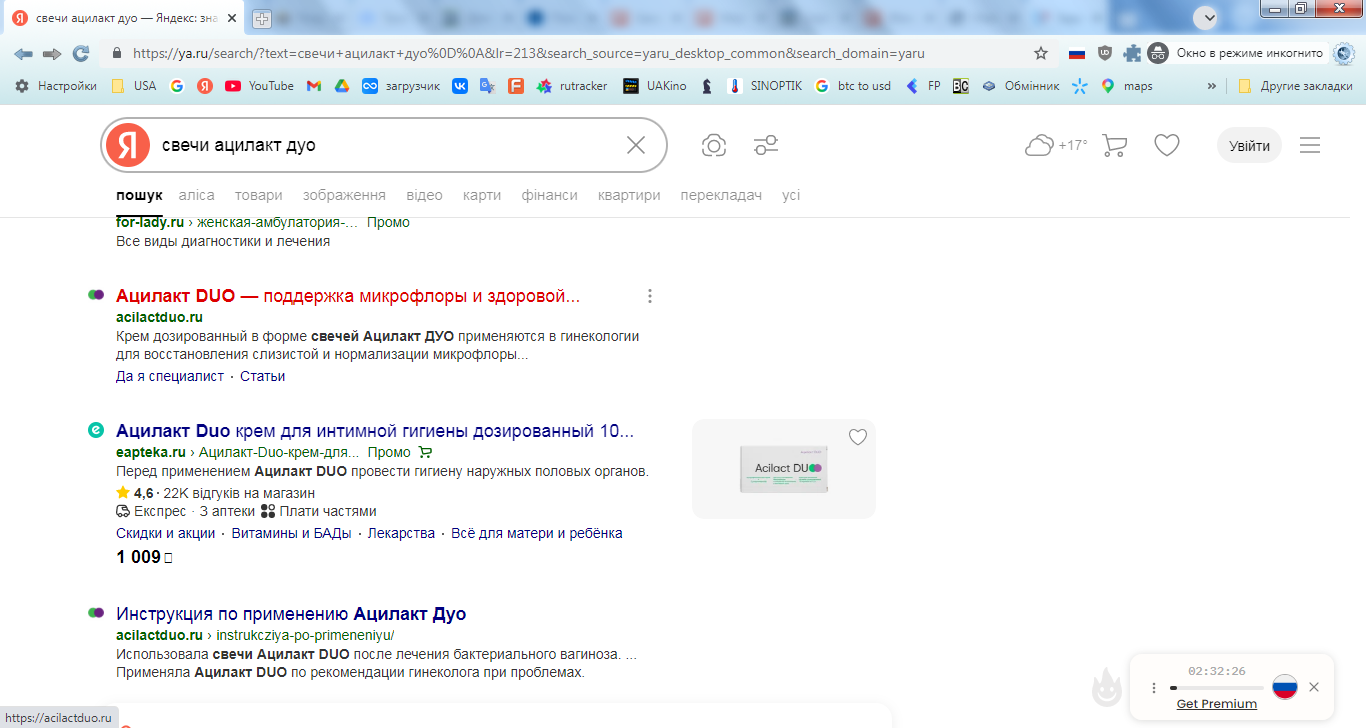Open the VPN widget three-dot menu

[1154, 688]
